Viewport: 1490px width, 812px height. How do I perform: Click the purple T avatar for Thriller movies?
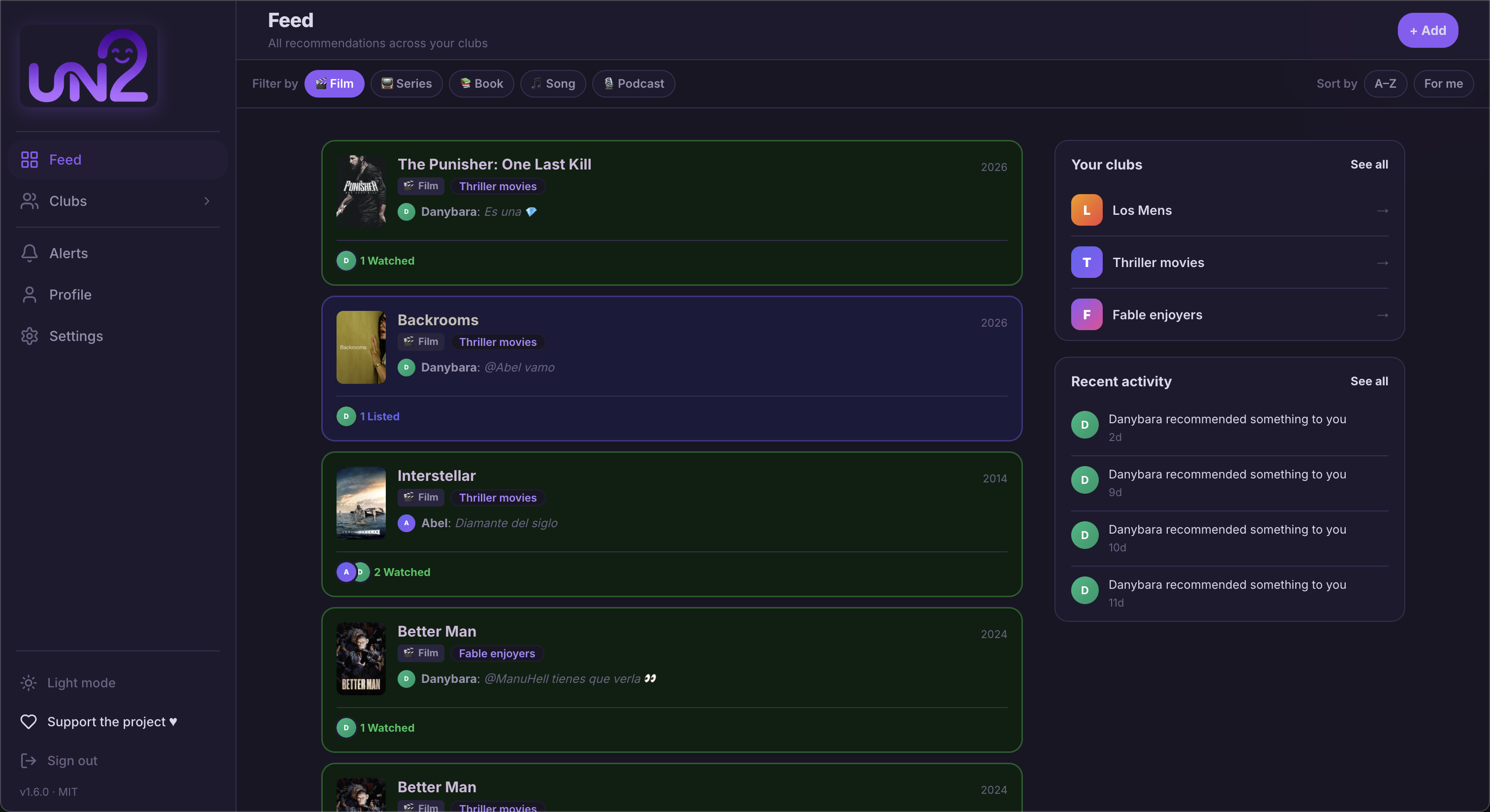click(x=1086, y=263)
